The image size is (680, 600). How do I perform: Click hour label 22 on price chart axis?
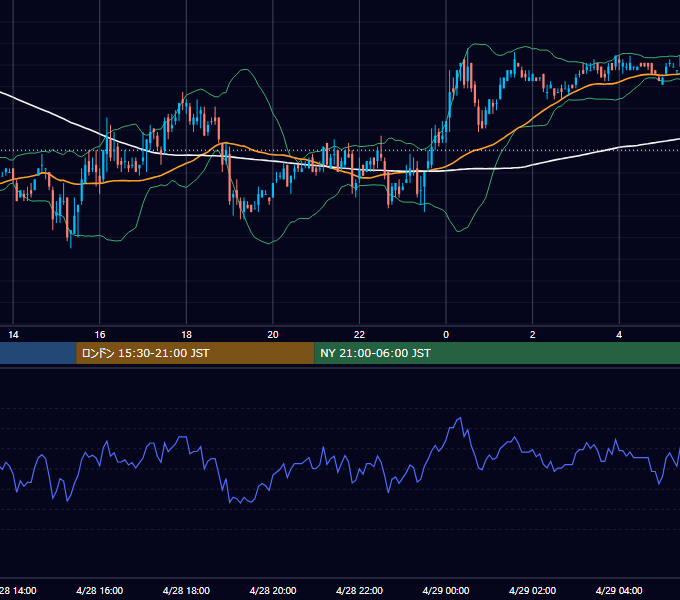360,335
